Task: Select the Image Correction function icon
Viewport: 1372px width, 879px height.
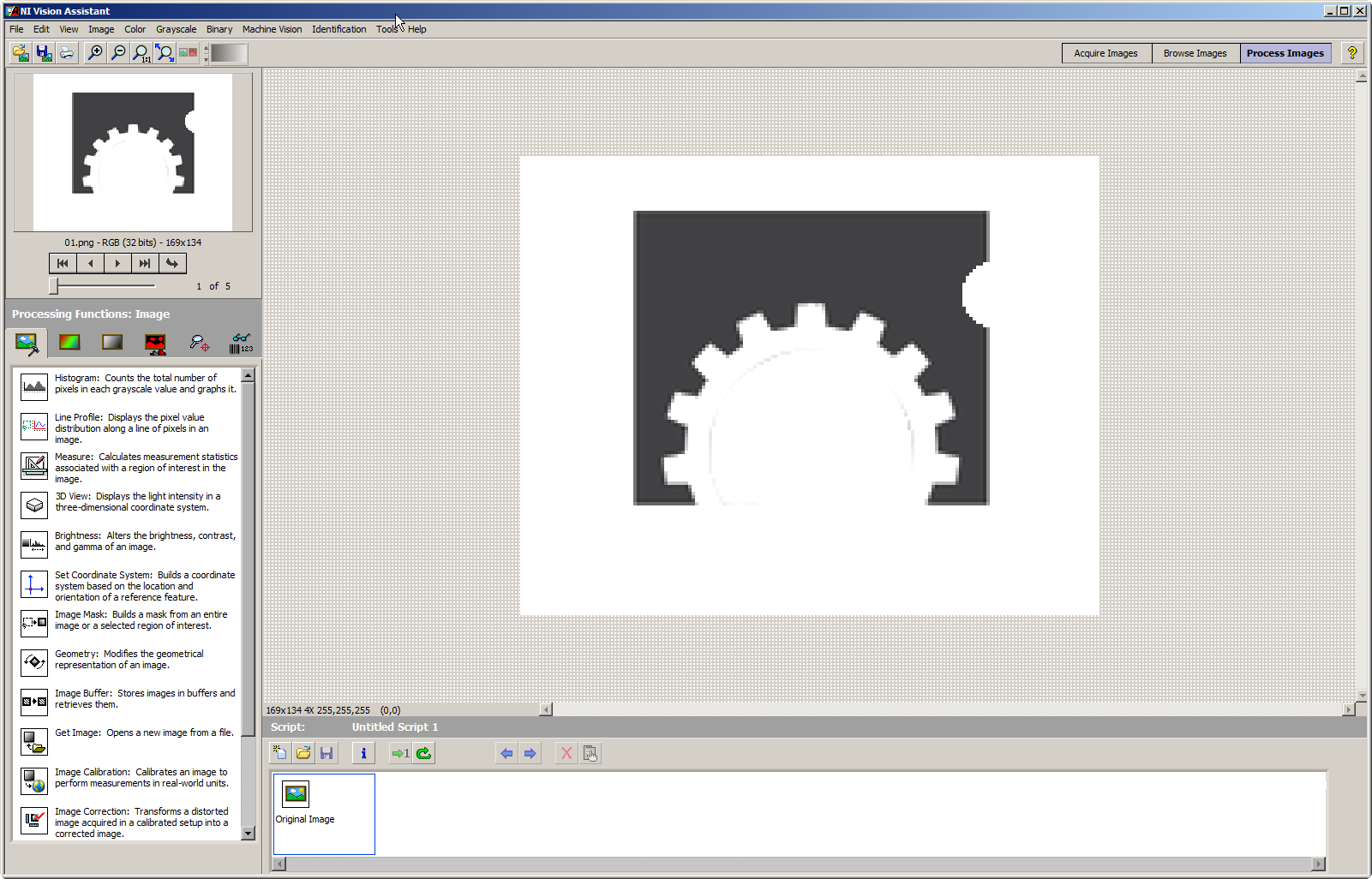Action: 34,821
